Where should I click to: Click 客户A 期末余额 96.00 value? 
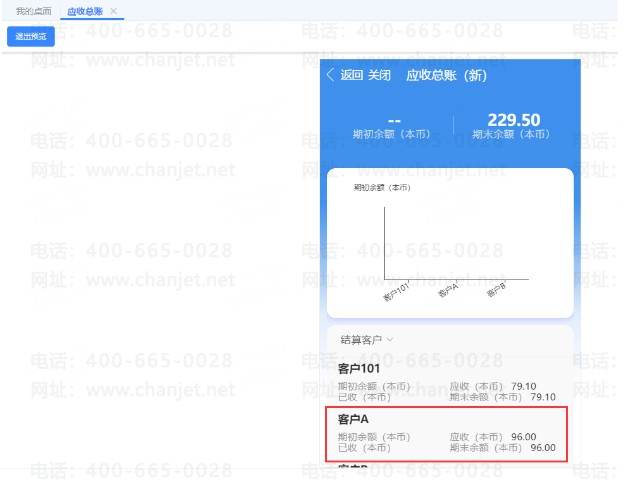point(543,448)
